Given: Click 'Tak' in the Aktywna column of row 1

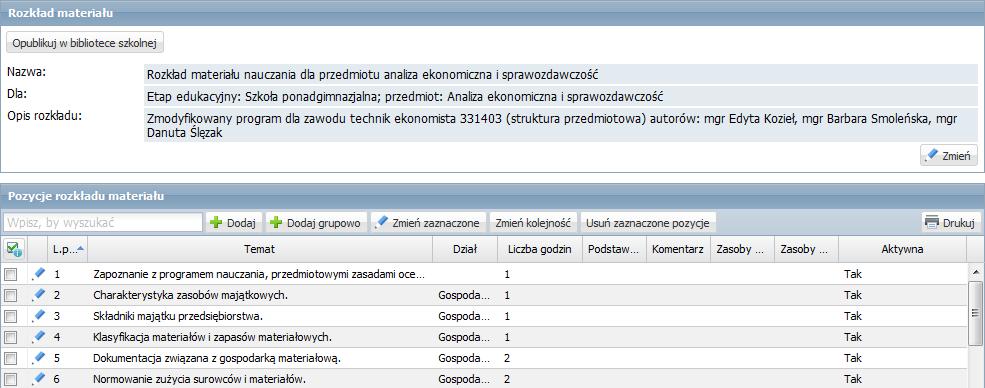Looking at the screenshot, I should [852, 274].
